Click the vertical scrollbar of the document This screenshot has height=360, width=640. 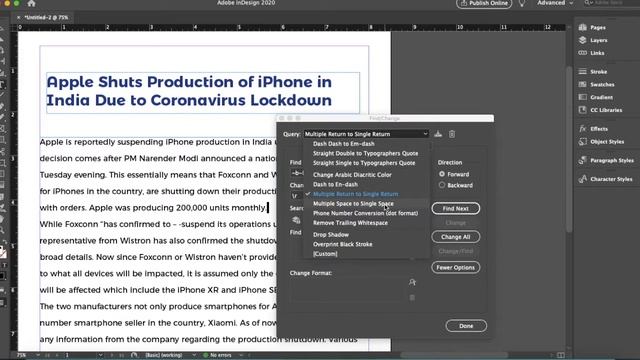[x=569, y=149]
